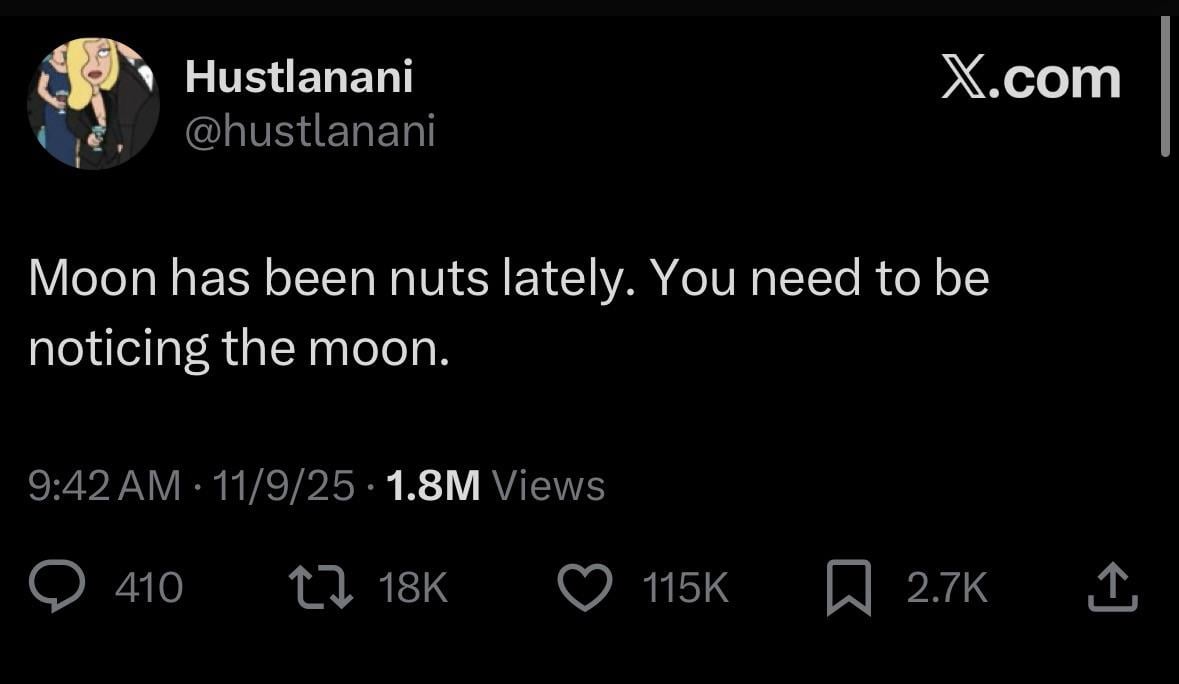1179x684 pixels.
Task: Click the 18K reposts count
Action: [x=413, y=588]
